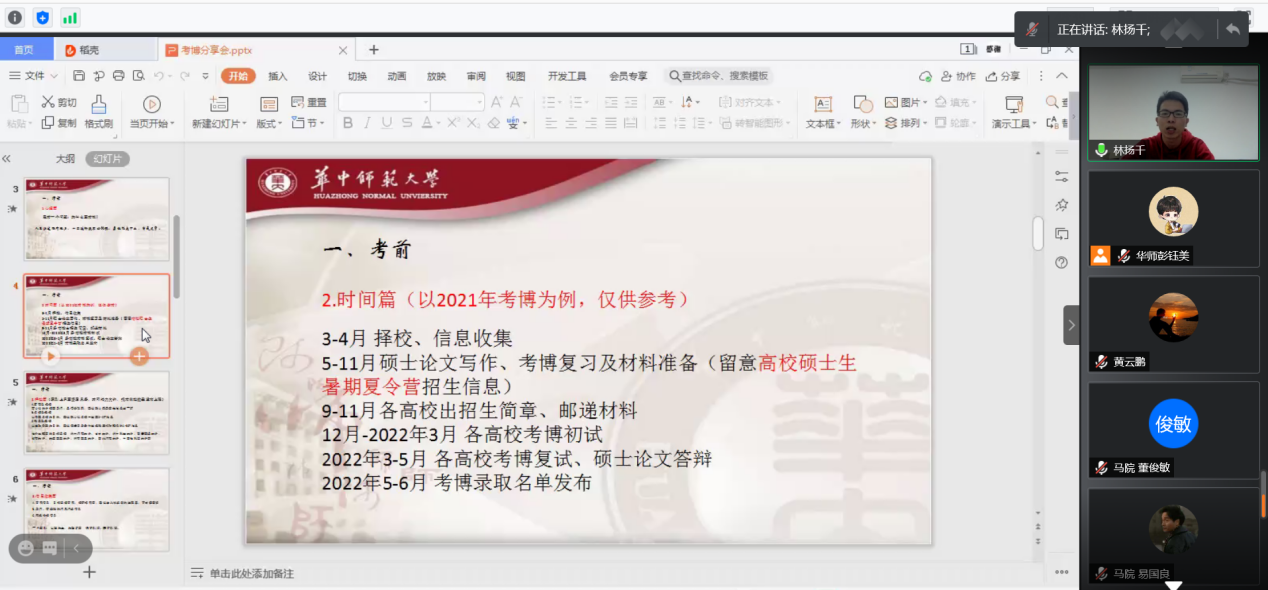Select slide 3 thumbnail in the panel

tap(97, 220)
